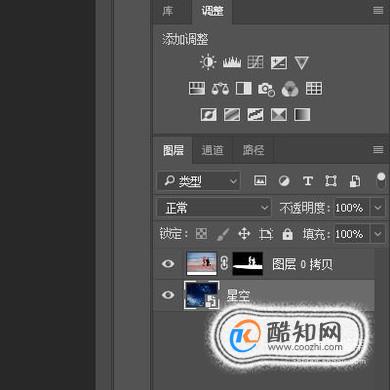Add a Color Balance adjustment
The image size is (390, 390).
tap(220, 89)
